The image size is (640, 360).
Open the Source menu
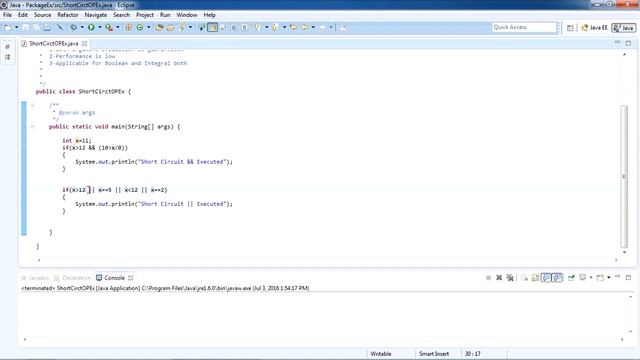42,15
